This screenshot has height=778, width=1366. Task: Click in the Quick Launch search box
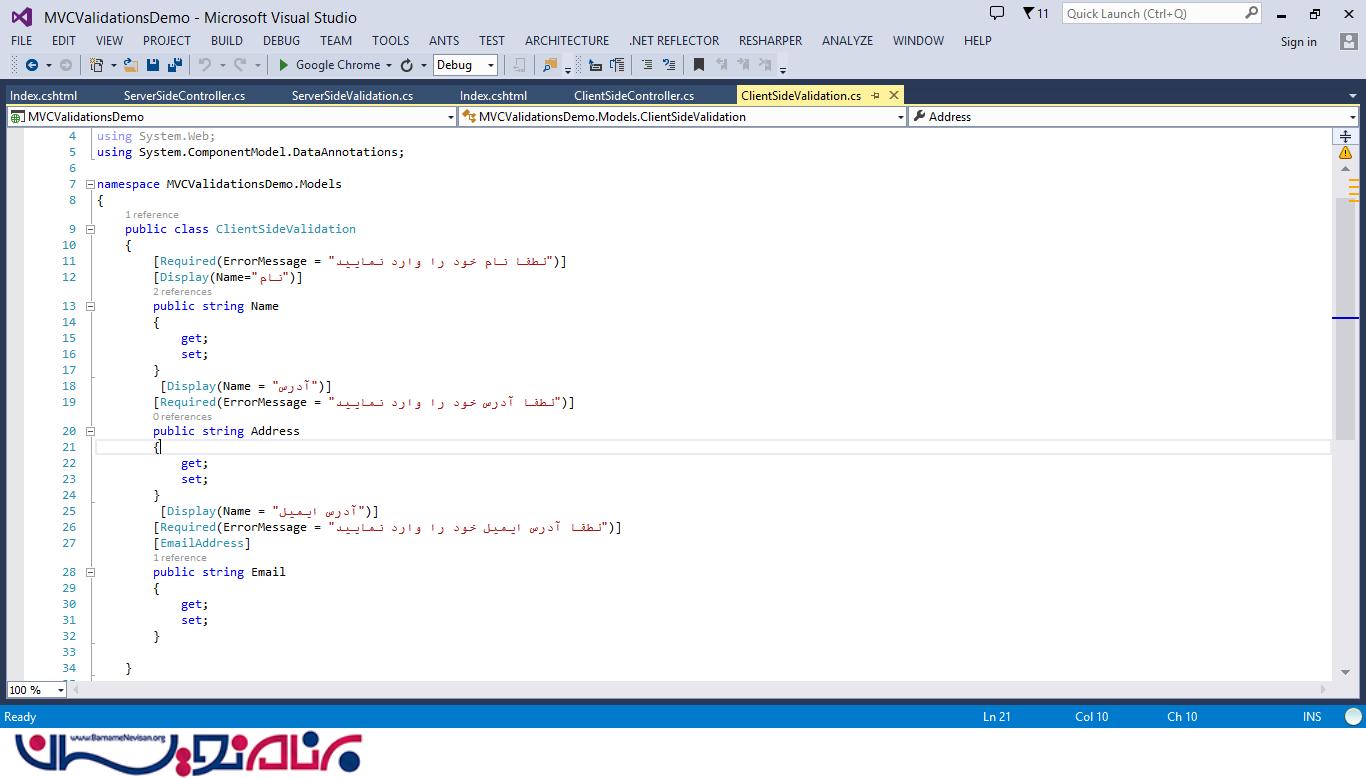(x=1152, y=13)
